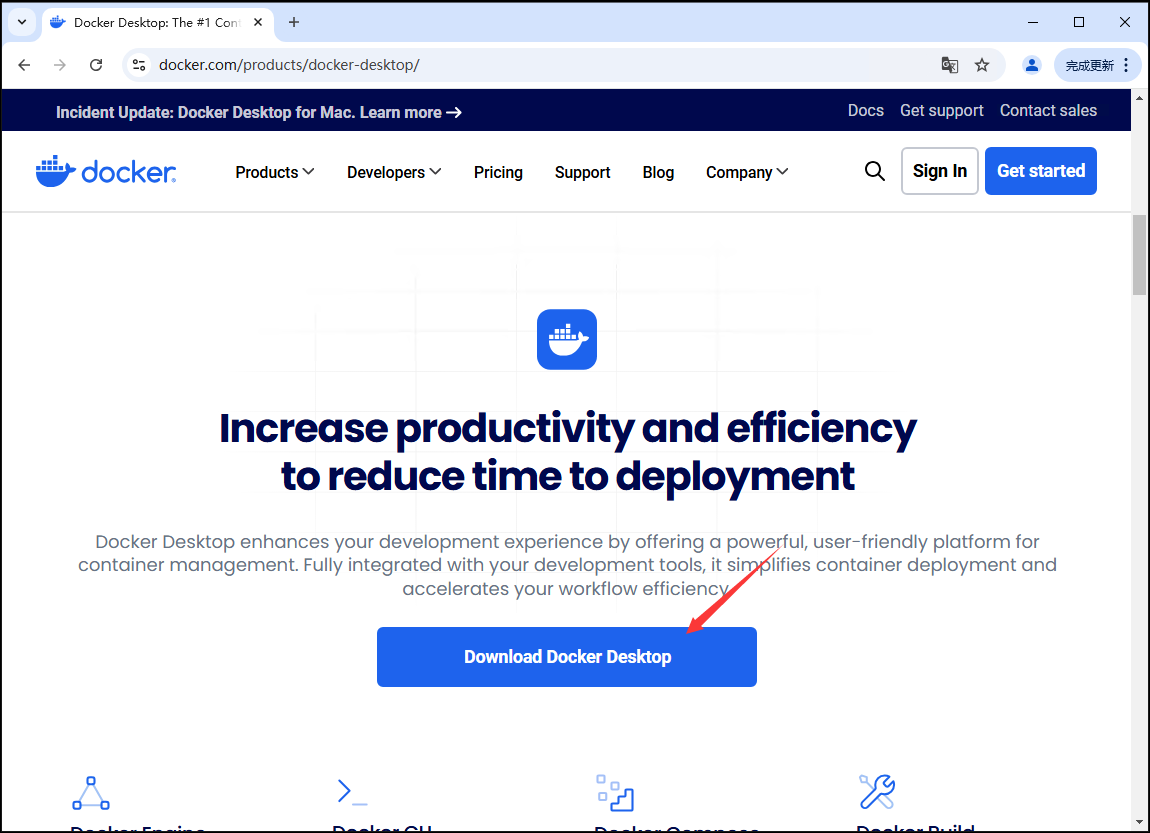
Task: Open site information icon in address bar
Action: pyautogui.click(x=139, y=65)
